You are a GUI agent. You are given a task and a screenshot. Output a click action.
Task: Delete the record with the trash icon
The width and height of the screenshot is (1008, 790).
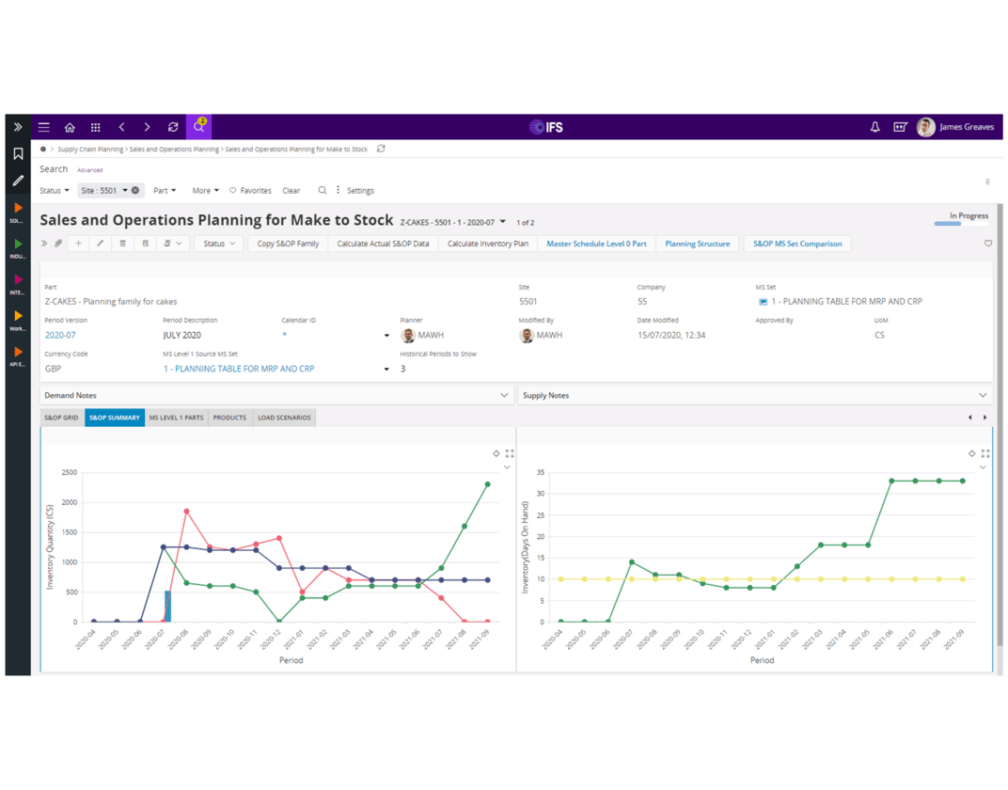[122, 243]
